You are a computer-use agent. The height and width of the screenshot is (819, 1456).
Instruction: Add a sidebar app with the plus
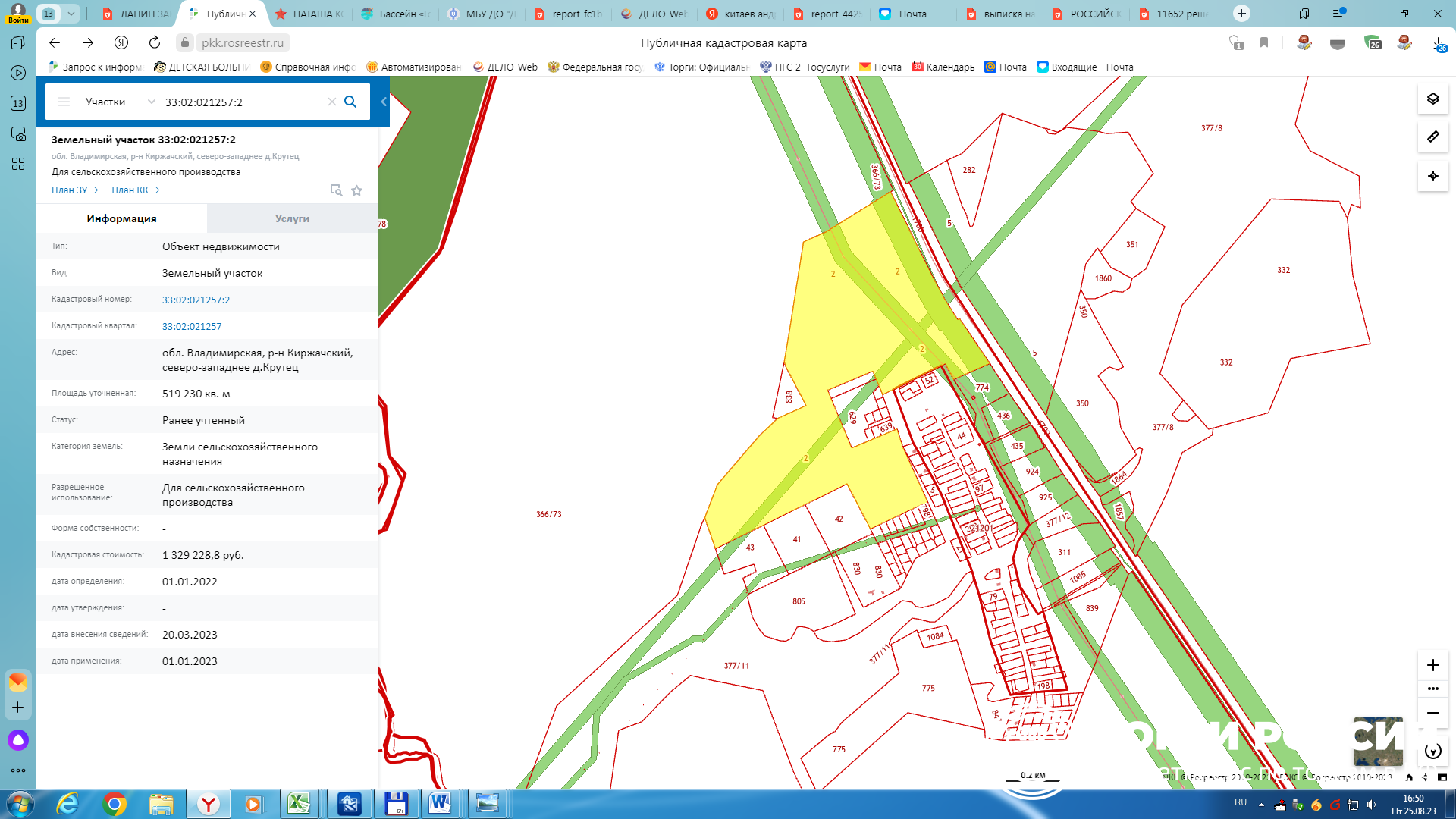point(18,707)
